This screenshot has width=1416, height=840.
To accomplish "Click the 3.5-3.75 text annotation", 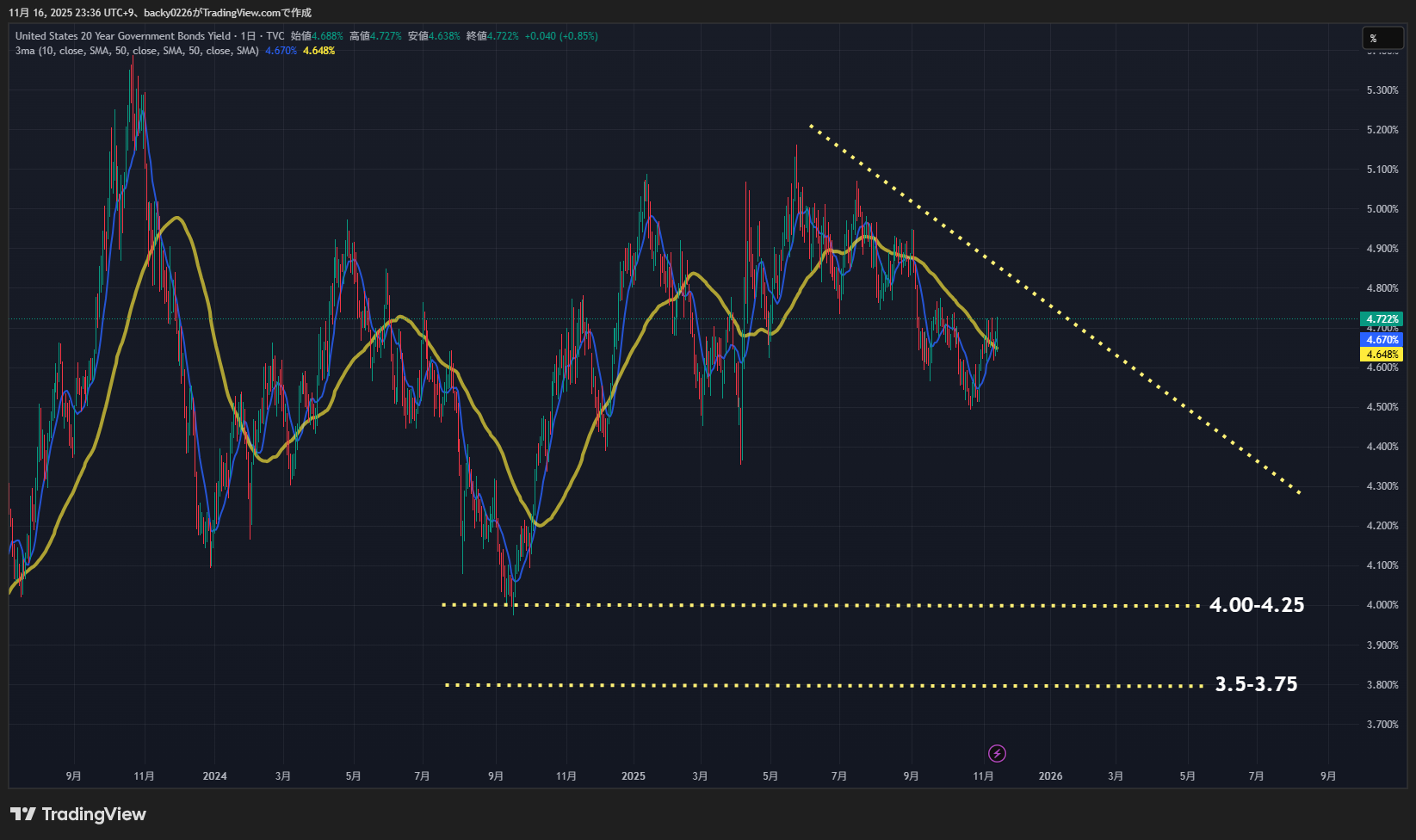I will (x=1256, y=684).
